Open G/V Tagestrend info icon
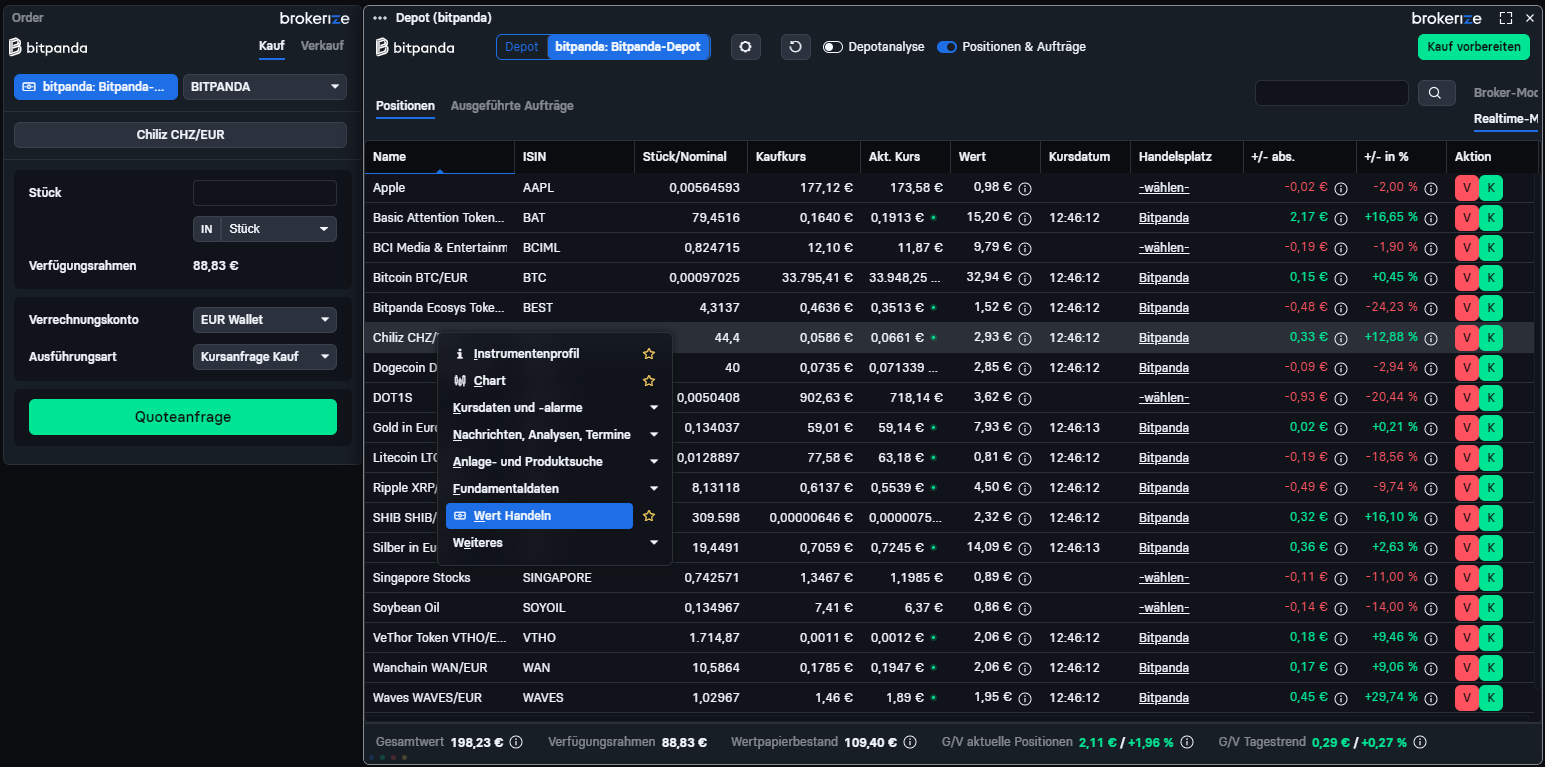1545x767 pixels. [1420, 742]
